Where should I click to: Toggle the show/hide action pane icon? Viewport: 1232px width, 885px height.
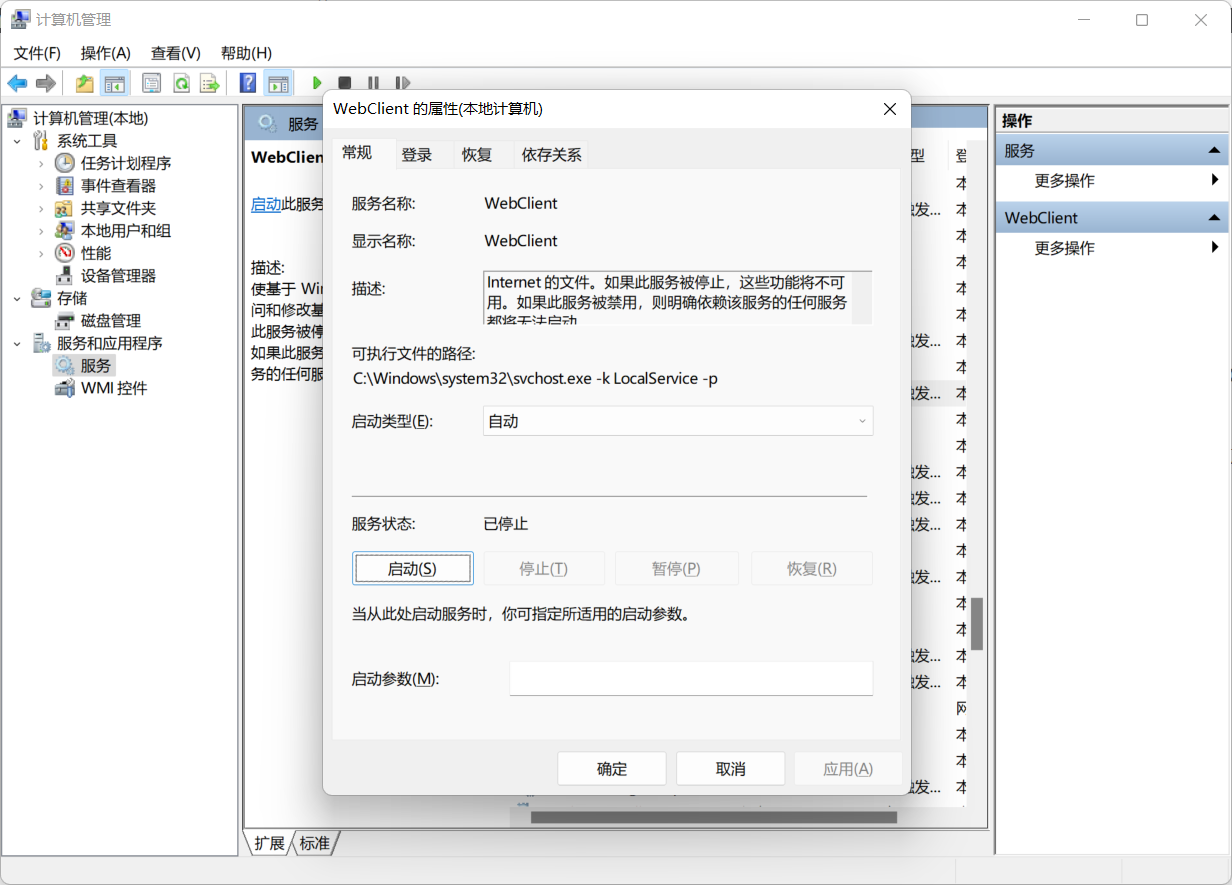tap(278, 83)
